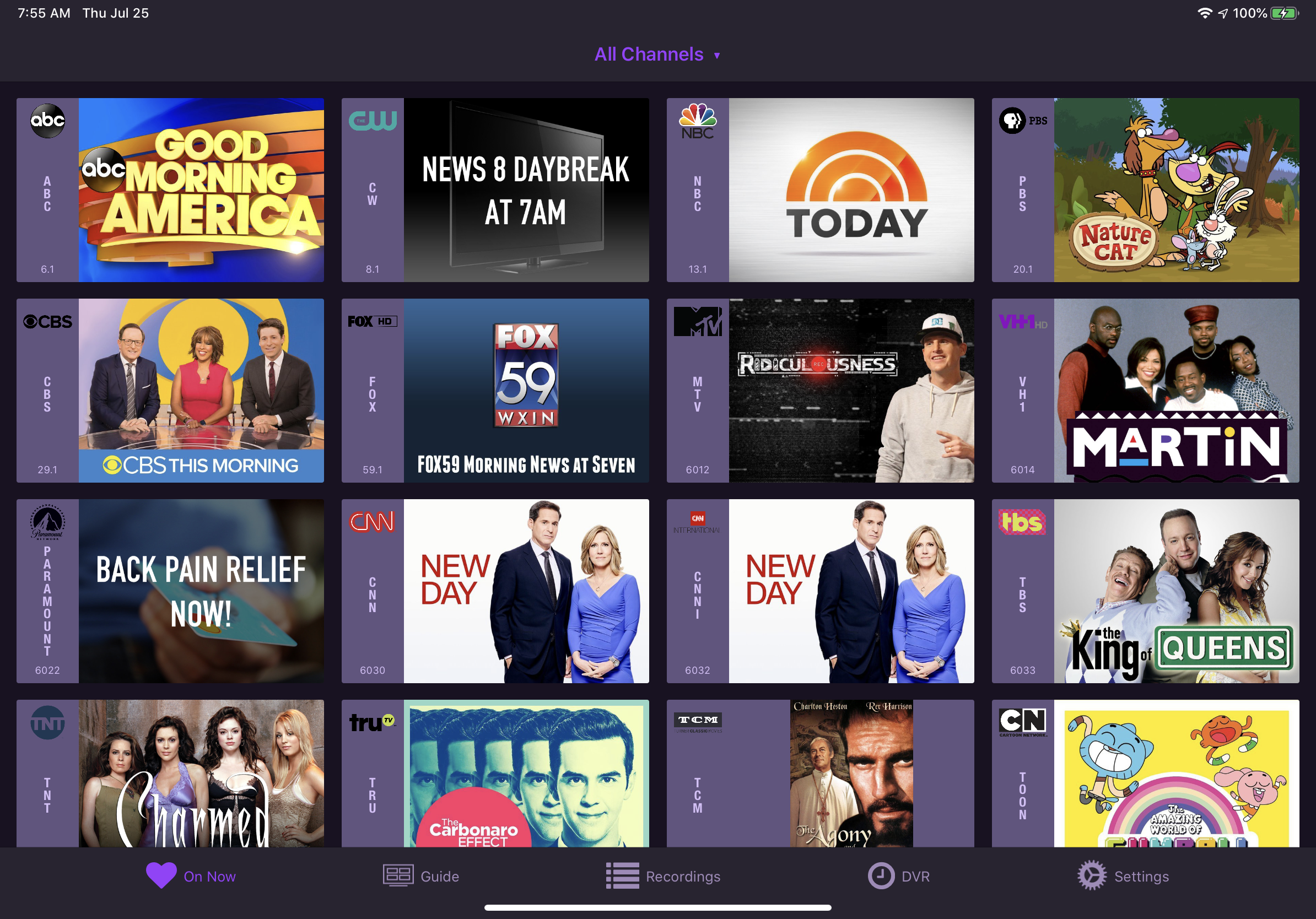Watch Martin on VH1

[x=1177, y=390]
